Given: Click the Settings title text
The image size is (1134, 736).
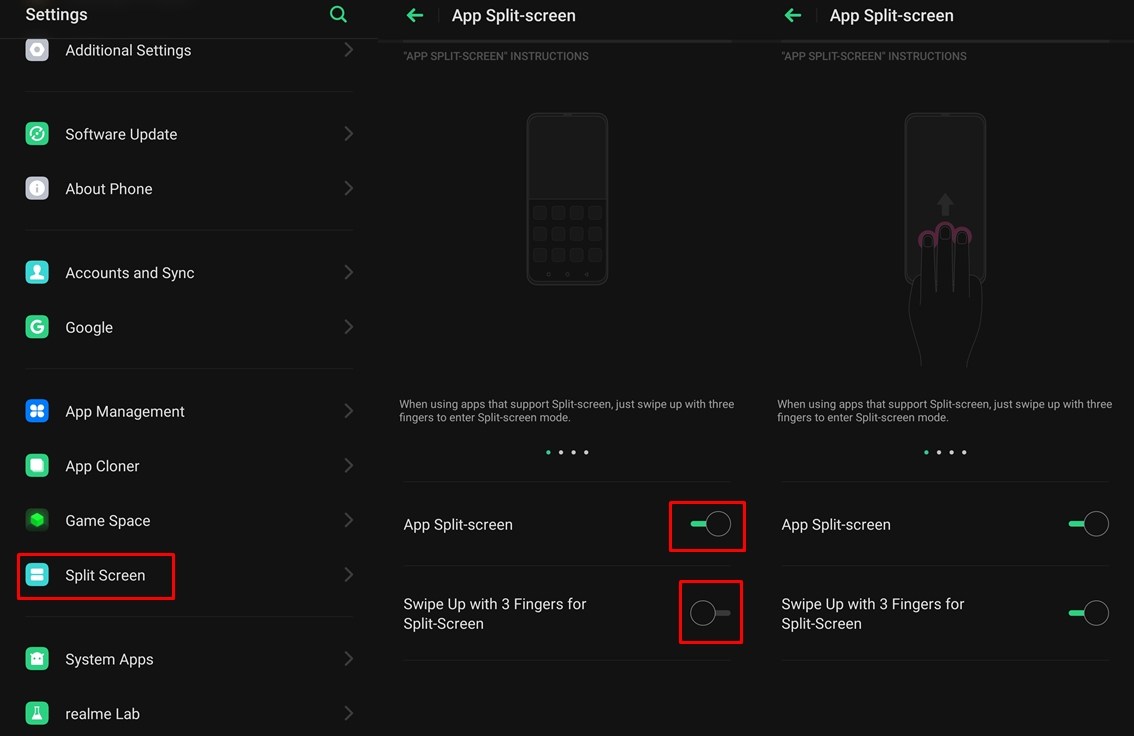Looking at the screenshot, I should click(x=56, y=14).
